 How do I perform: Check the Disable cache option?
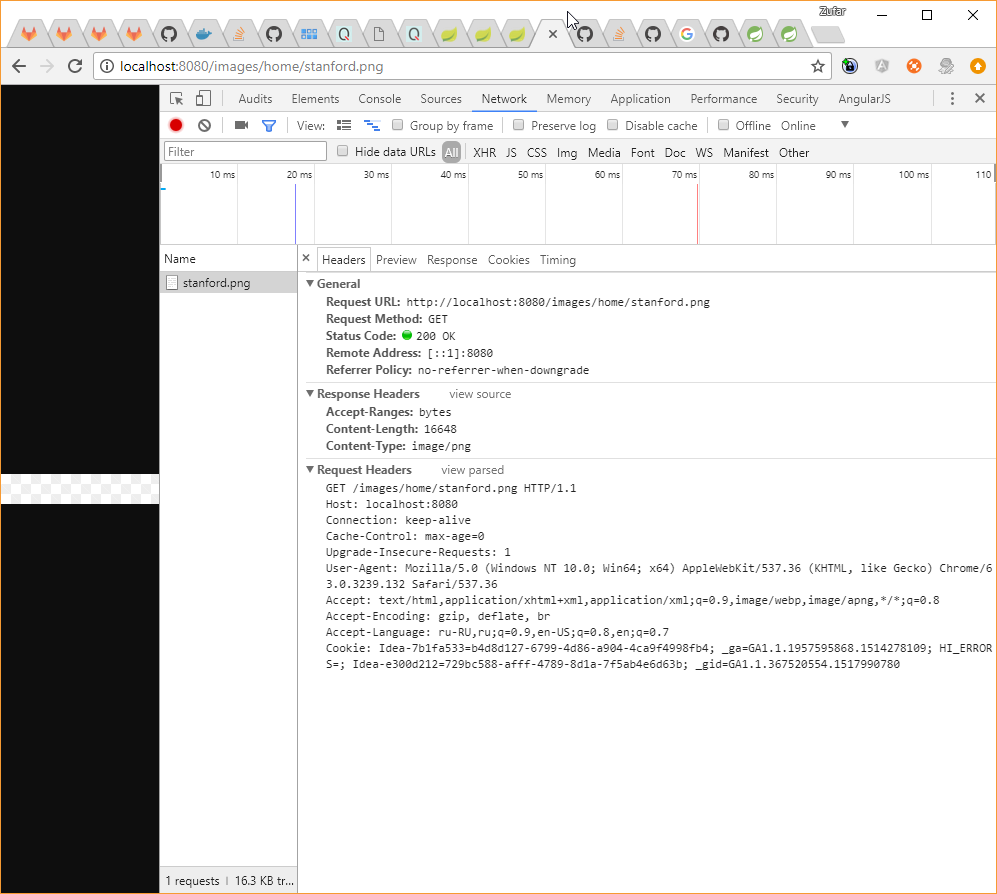(612, 125)
